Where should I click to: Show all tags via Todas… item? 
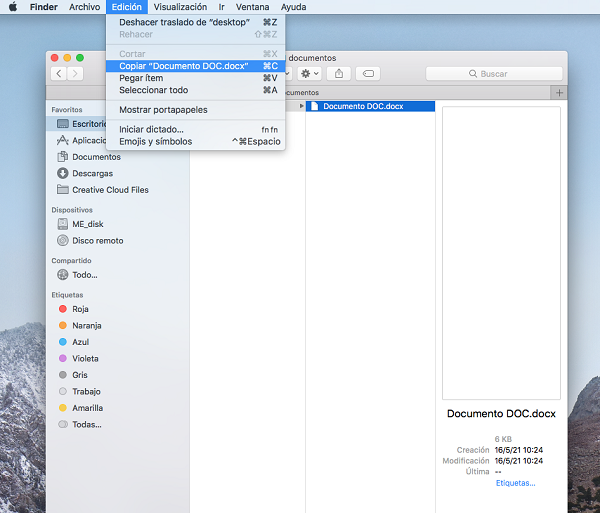(x=86, y=424)
